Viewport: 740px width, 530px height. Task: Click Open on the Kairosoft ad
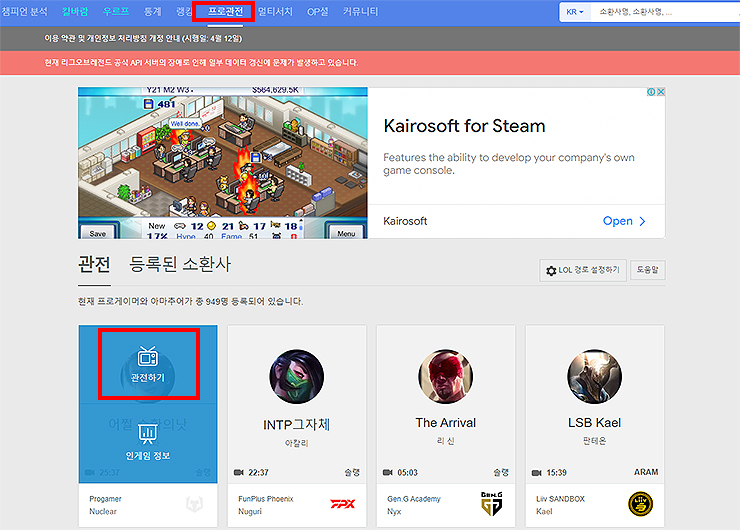[624, 221]
